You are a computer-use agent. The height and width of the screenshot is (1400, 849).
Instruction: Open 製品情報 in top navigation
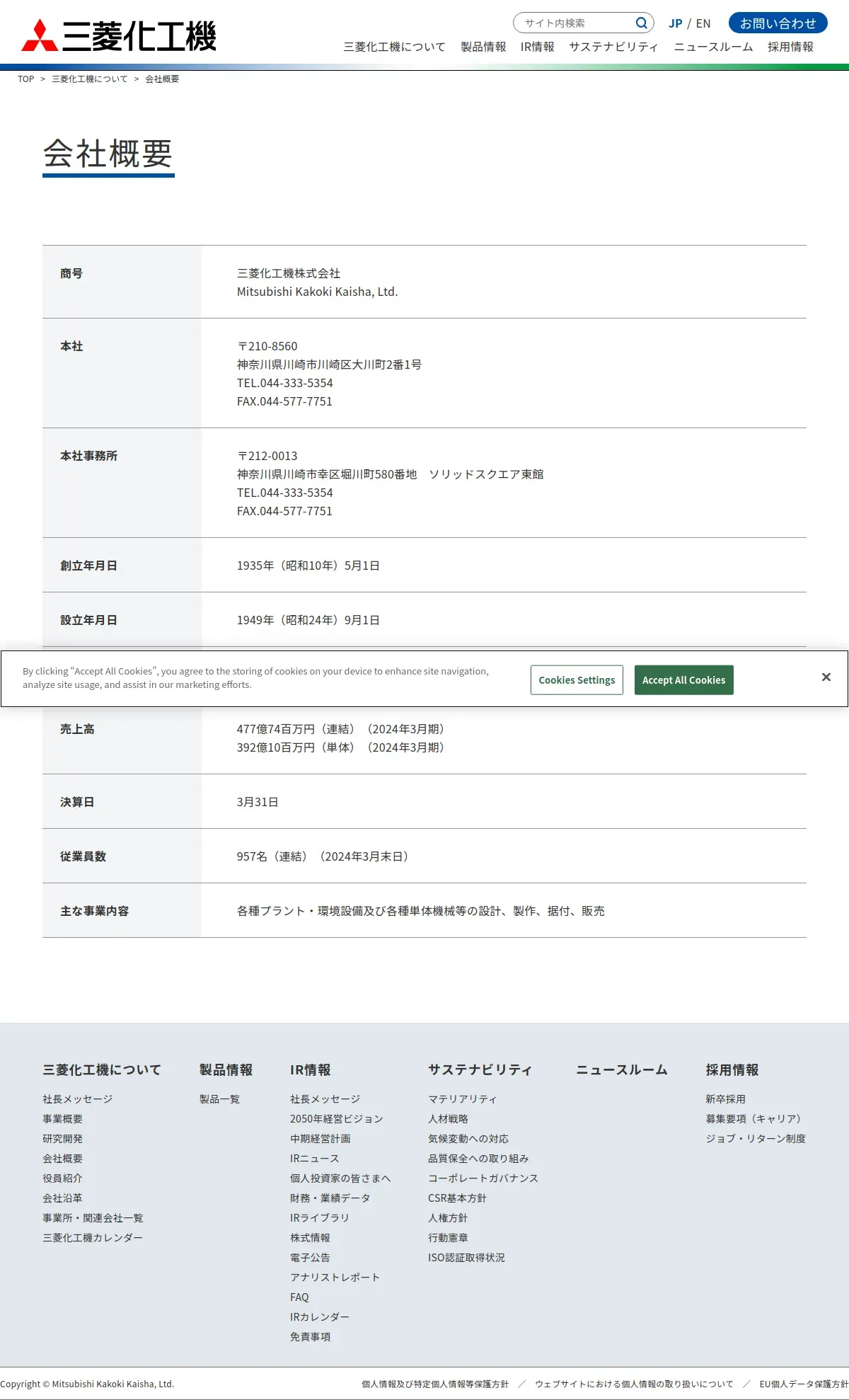coord(483,47)
